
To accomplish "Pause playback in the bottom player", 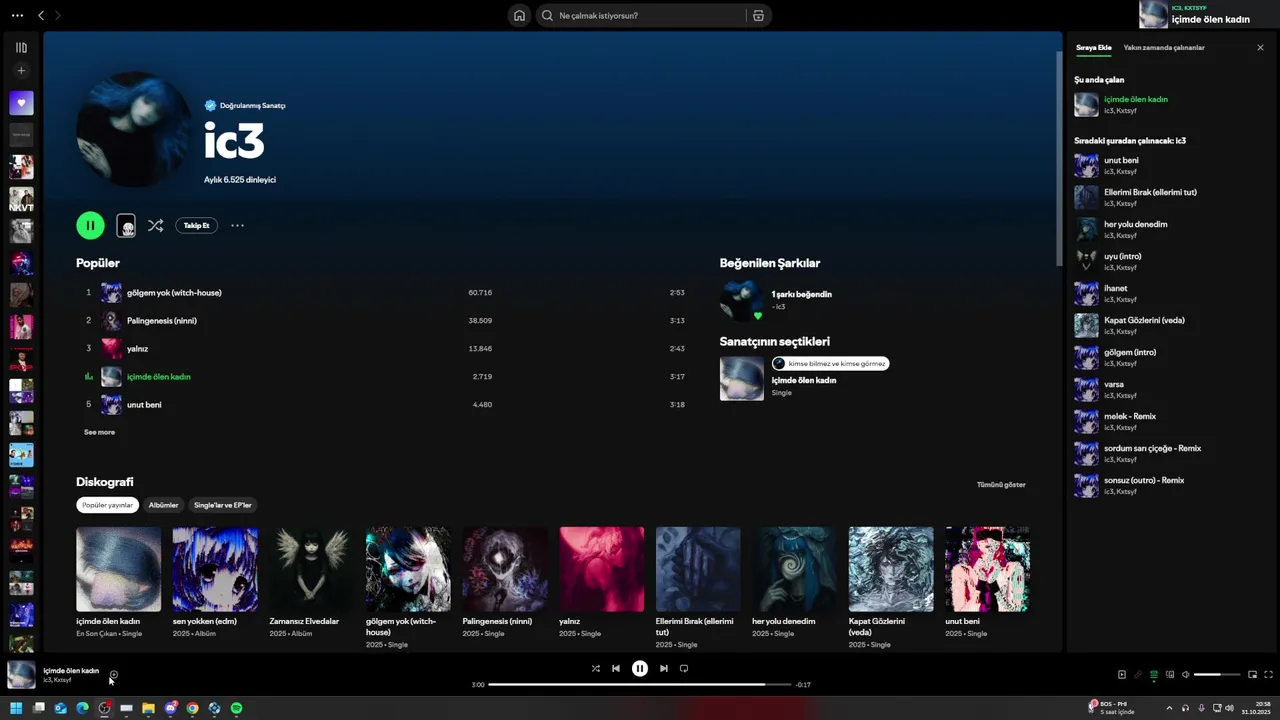I will (x=640, y=668).
